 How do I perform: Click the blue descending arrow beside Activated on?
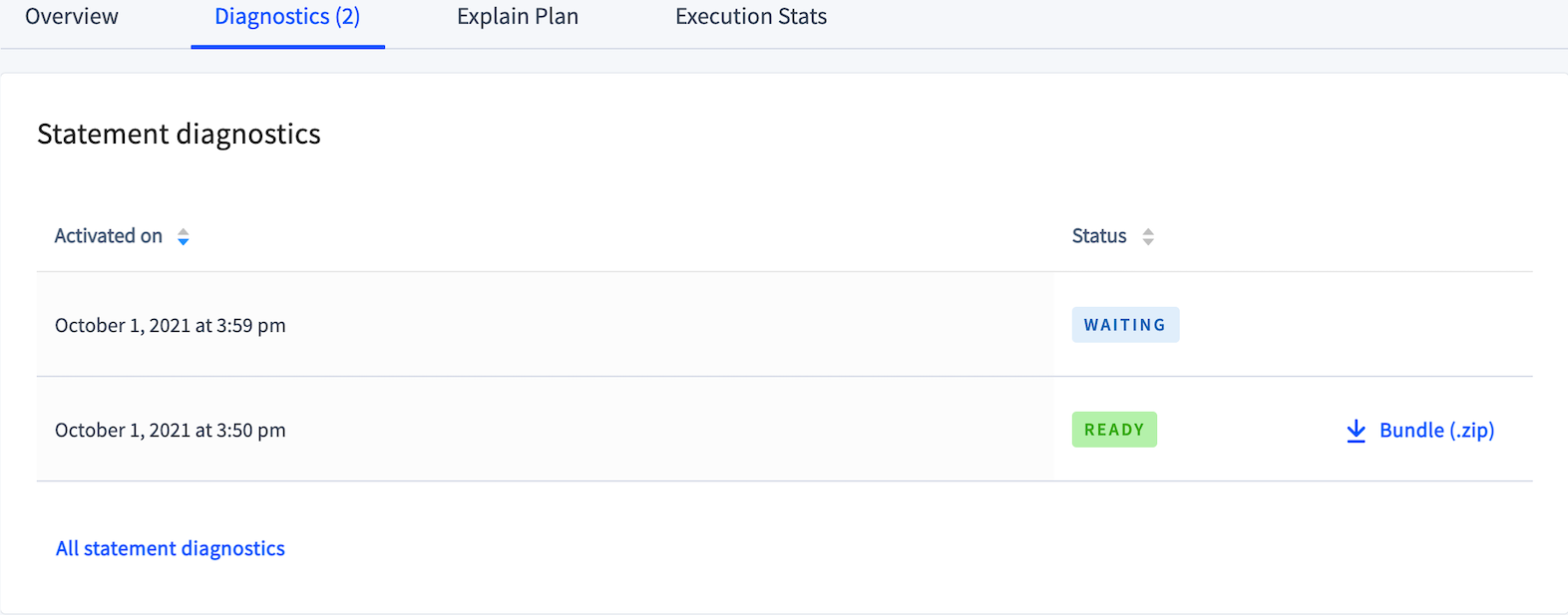[x=184, y=242]
